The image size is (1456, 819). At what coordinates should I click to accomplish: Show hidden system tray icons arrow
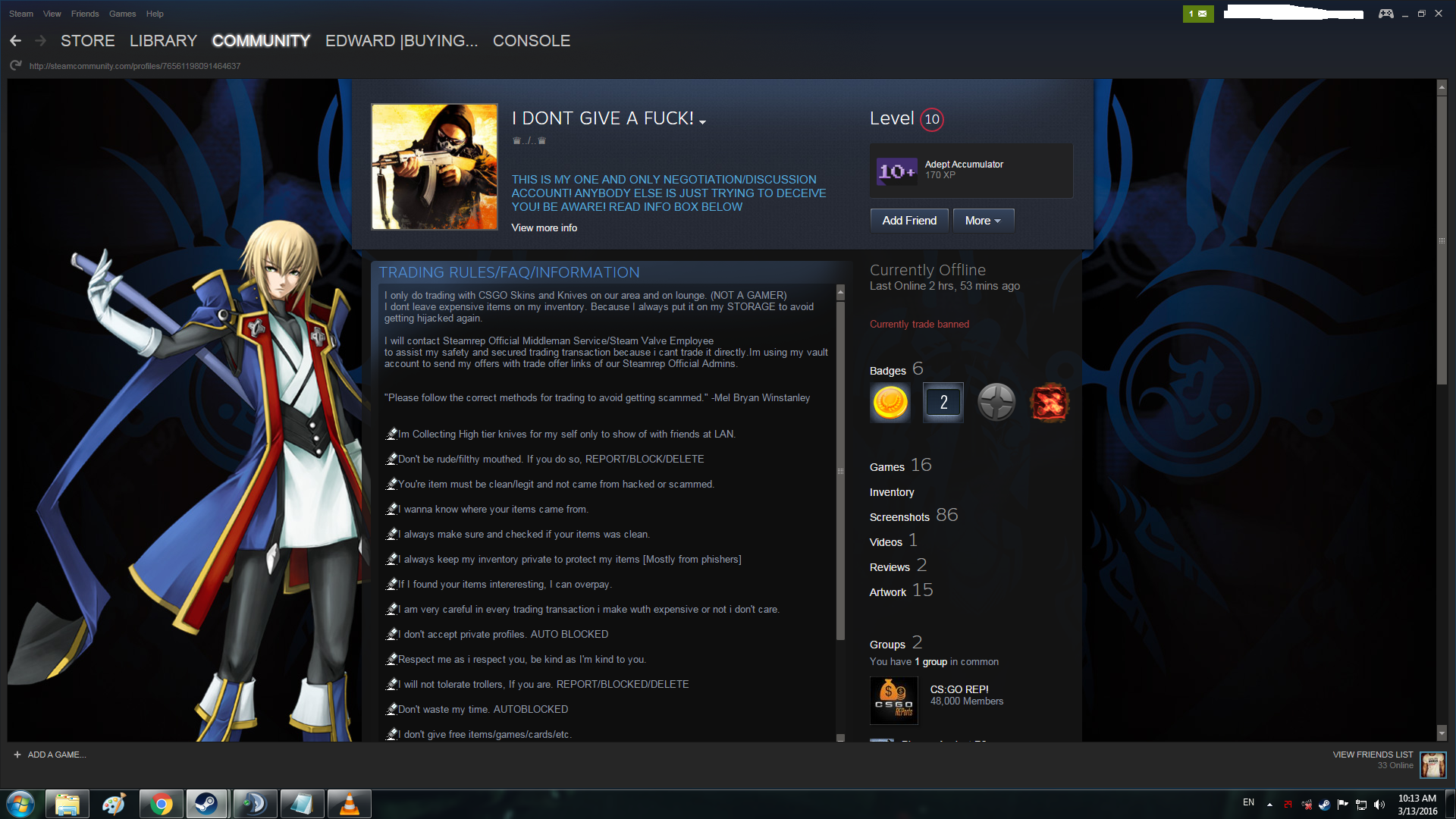coord(1269,804)
